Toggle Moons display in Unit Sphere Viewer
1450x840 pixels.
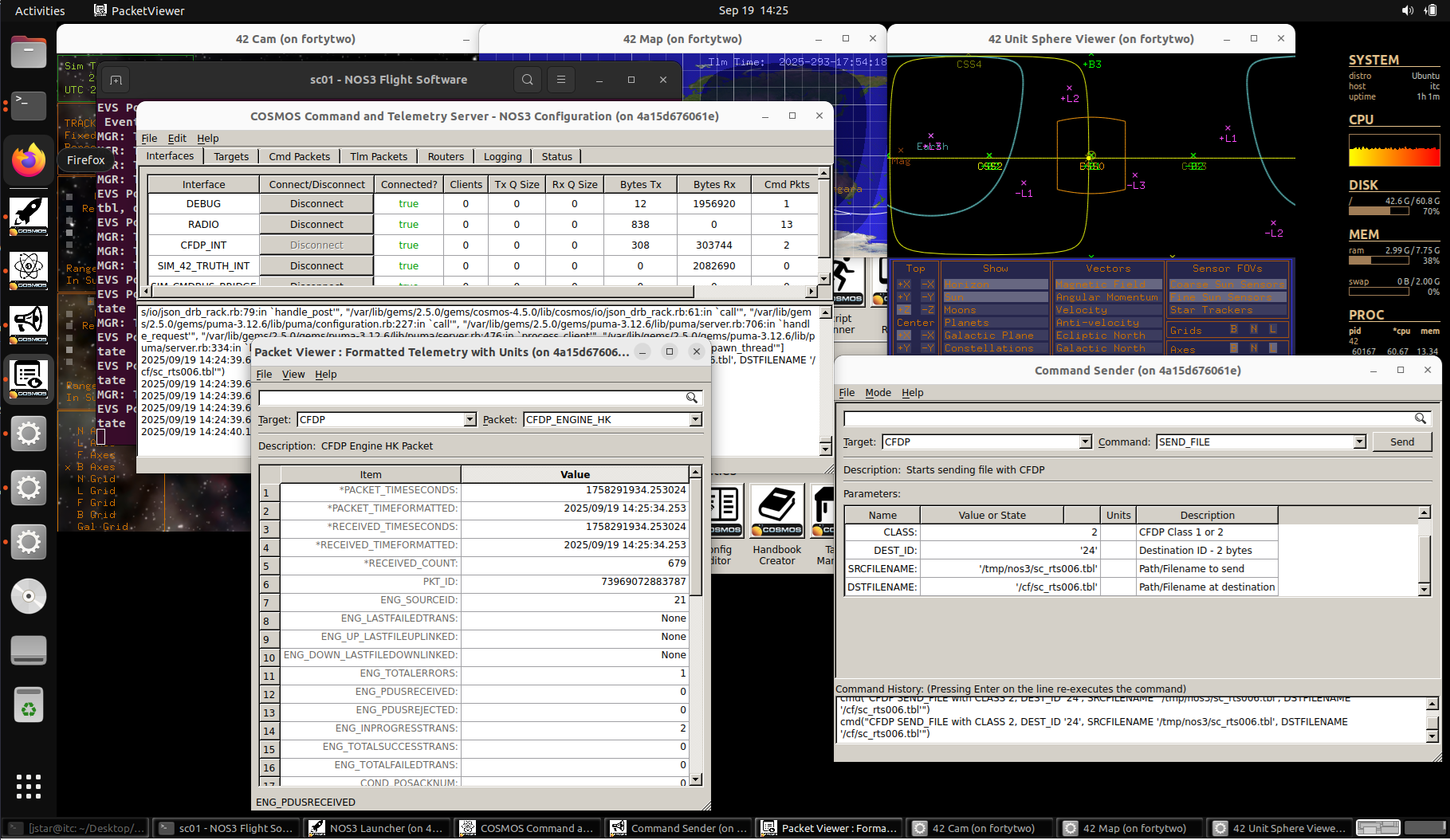(996, 310)
